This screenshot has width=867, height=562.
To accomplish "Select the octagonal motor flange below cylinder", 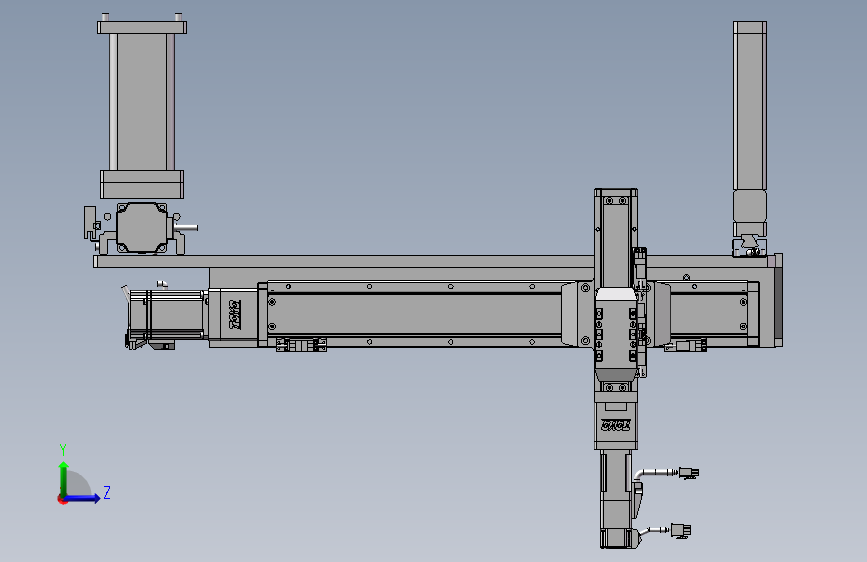I will (x=142, y=227).
